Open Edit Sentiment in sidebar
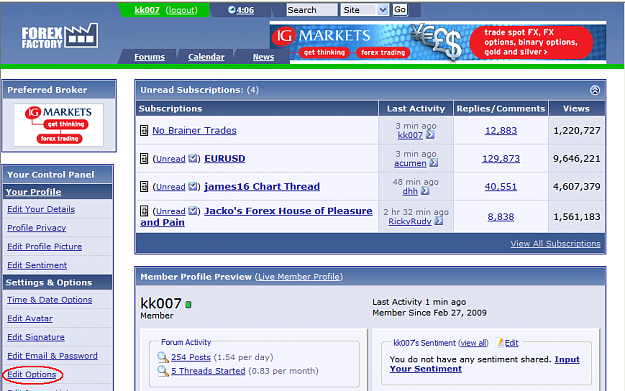The height and width of the screenshot is (391, 625). 37,265
